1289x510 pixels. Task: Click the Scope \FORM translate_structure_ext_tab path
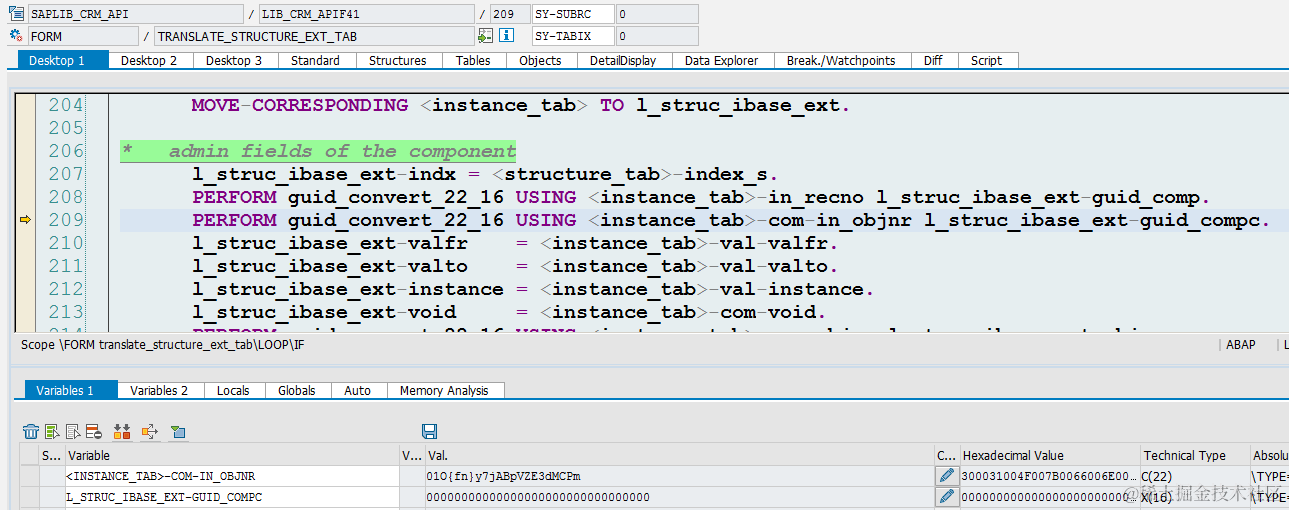coord(161,344)
